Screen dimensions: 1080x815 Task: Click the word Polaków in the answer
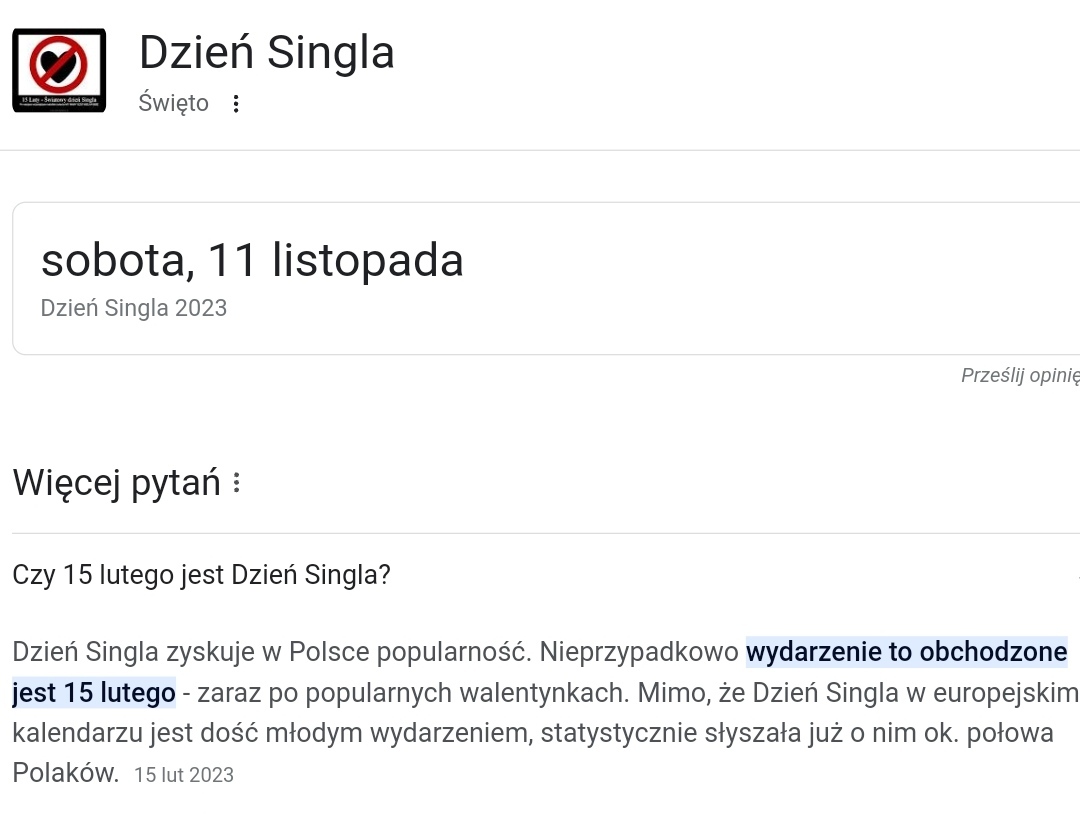(x=65, y=772)
